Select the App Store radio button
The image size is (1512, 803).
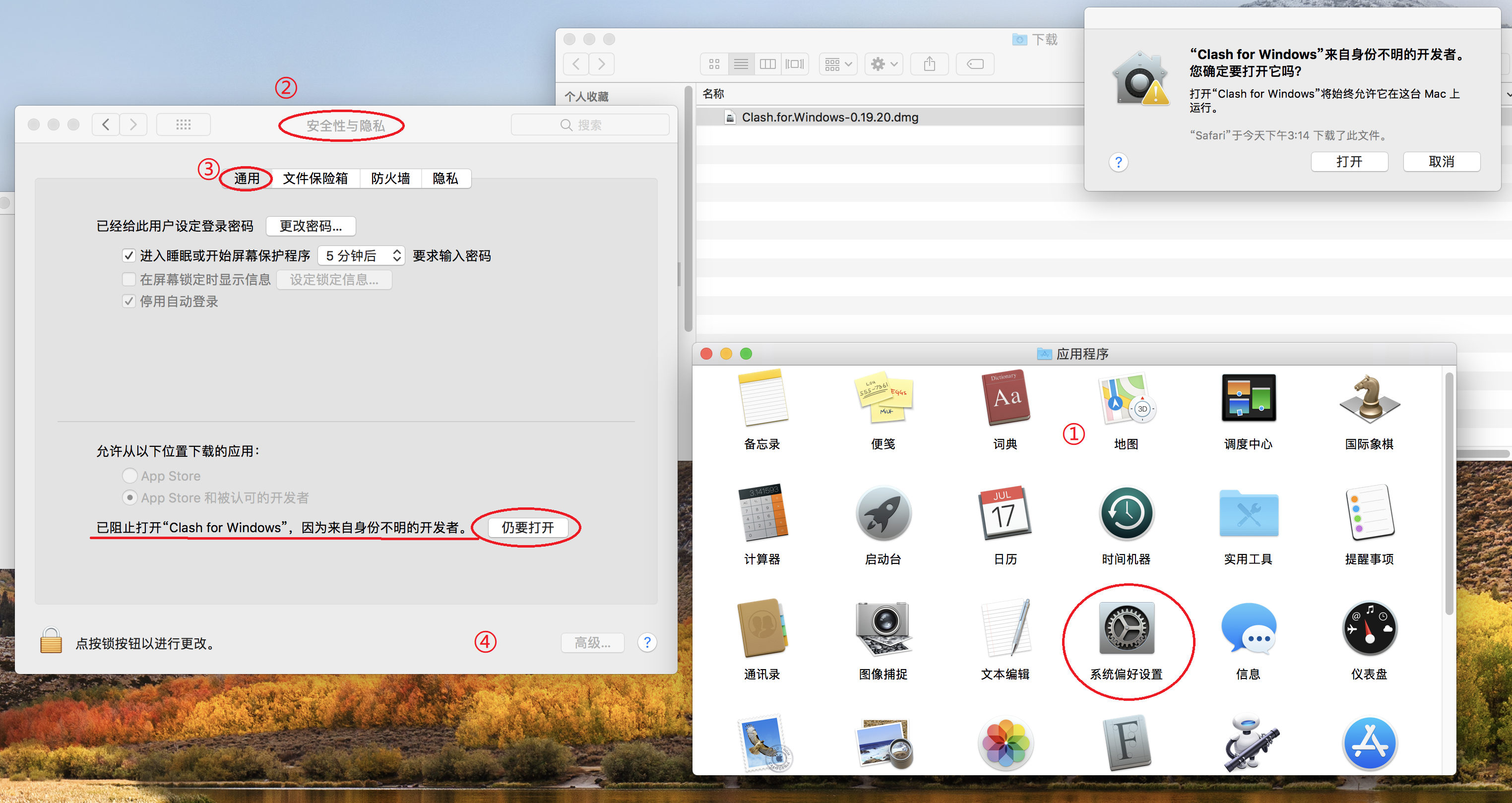[129, 476]
